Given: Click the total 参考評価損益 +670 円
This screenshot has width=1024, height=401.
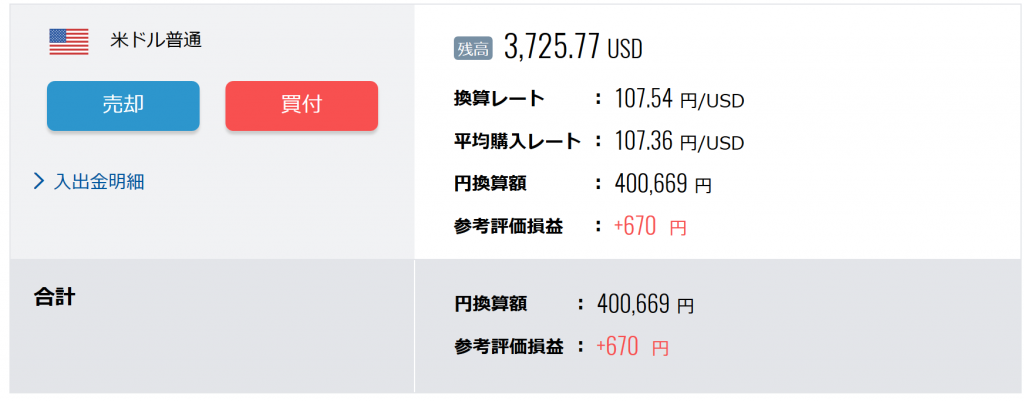Looking at the screenshot, I should [x=632, y=347].
